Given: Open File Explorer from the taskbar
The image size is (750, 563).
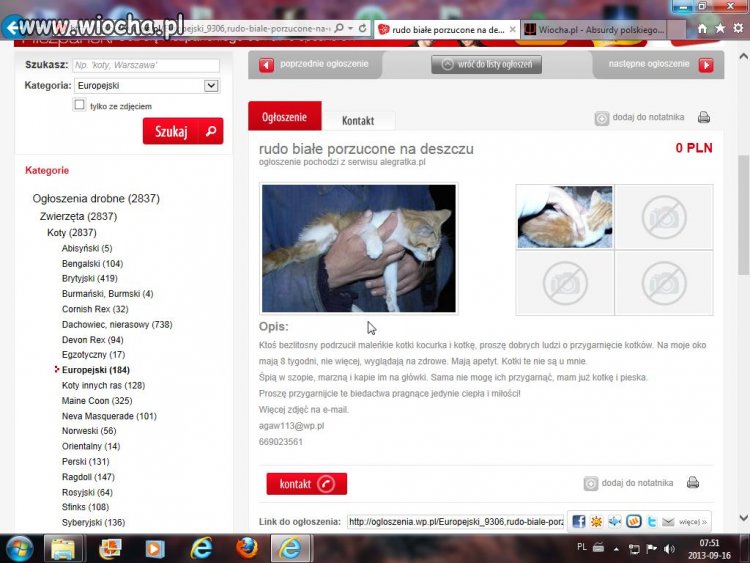Looking at the screenshot, I should (63, 548).
